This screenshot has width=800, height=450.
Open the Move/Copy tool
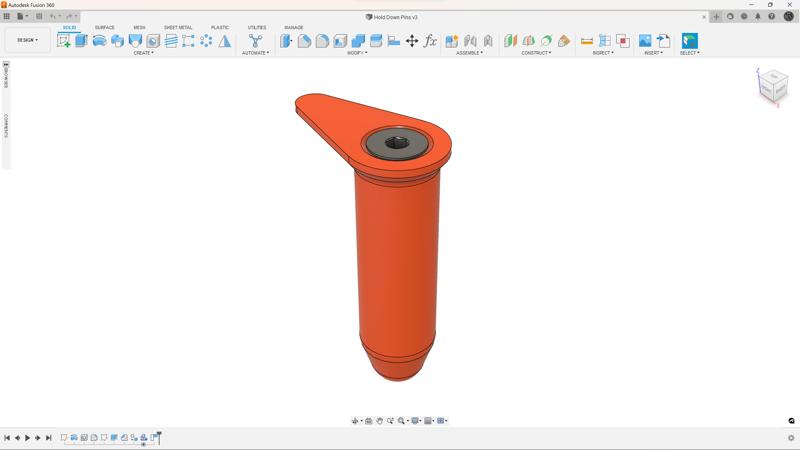point(412,41)
